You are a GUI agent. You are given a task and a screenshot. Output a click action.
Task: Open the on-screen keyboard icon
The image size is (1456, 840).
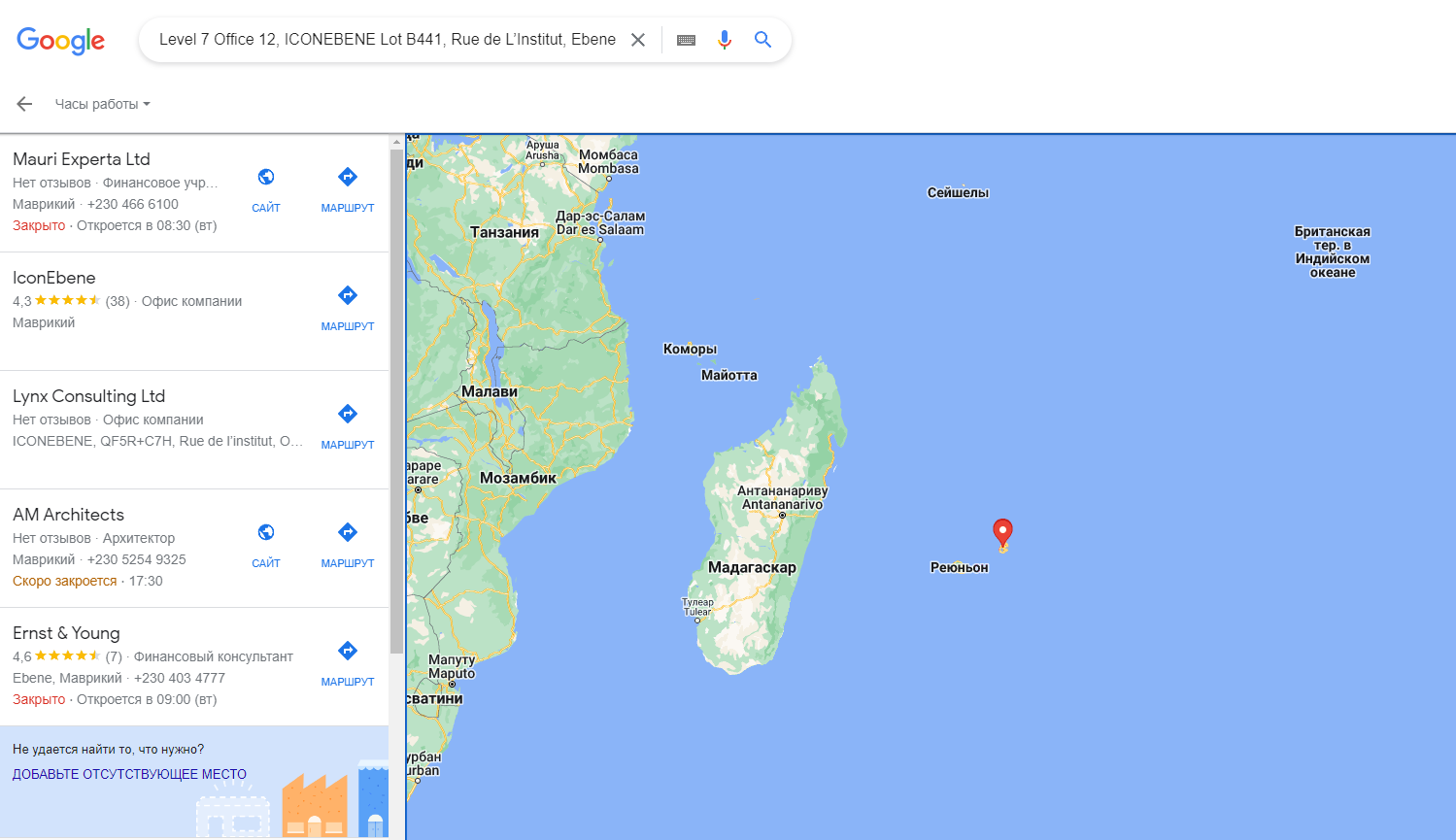click(686, 40)
